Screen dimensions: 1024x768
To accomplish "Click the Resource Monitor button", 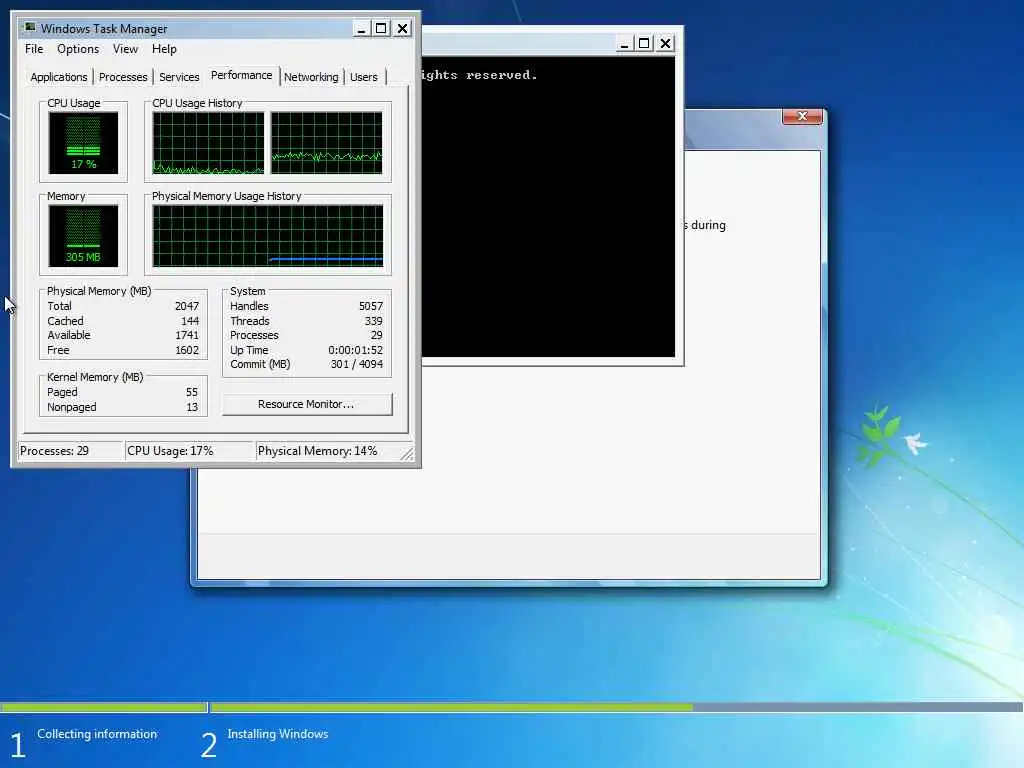I will coord(307,404).
